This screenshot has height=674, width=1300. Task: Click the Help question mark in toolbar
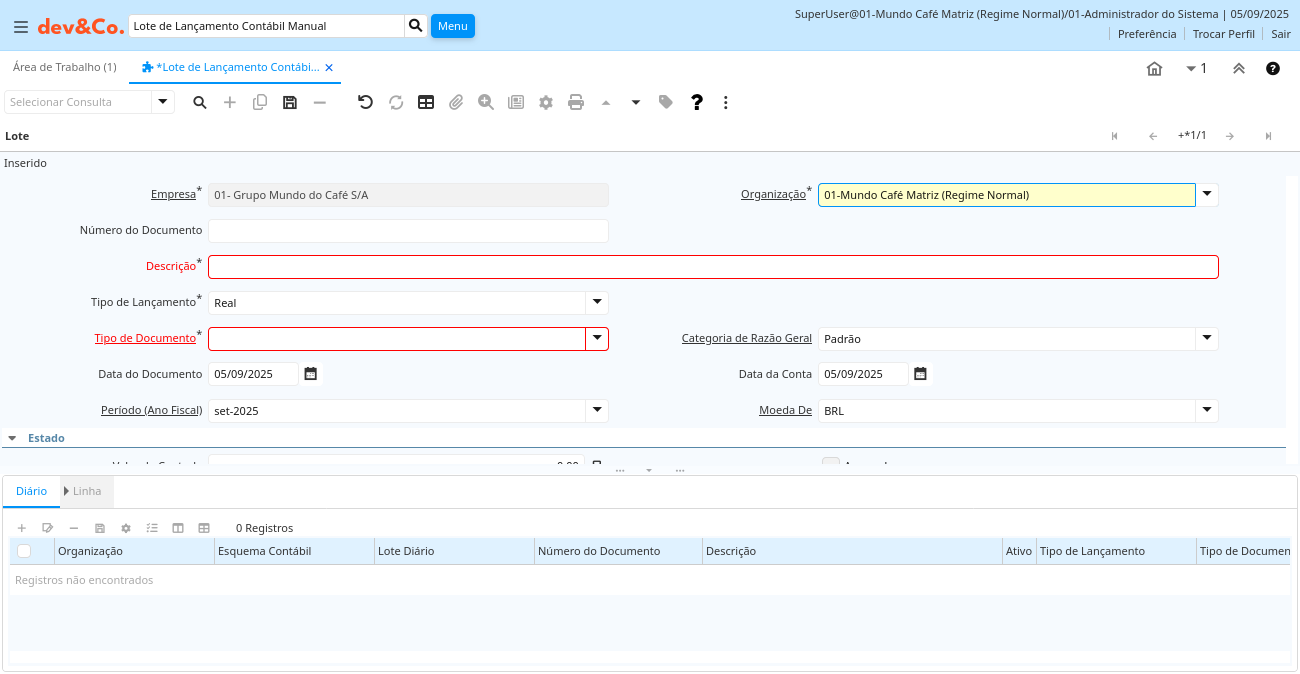pyautogui.click(x=697, y=102)
